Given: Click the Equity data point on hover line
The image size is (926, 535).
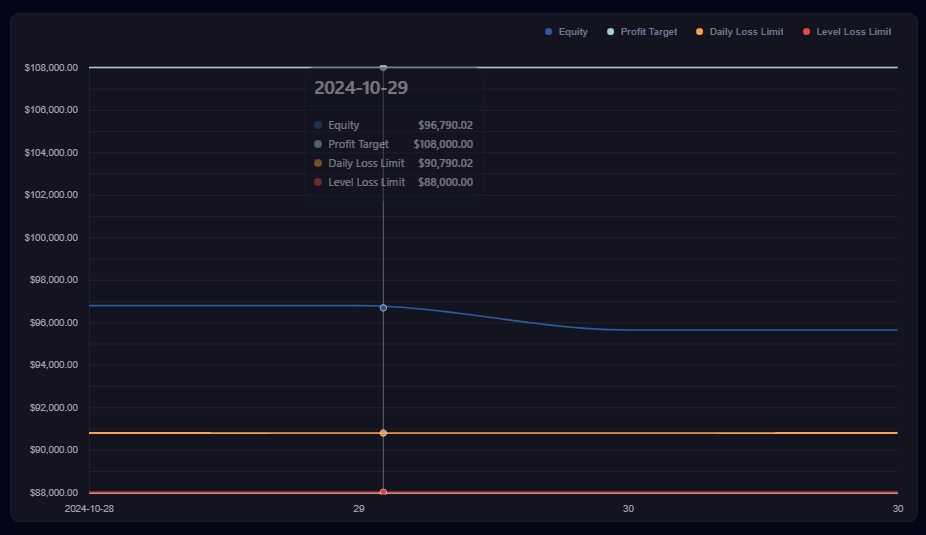Looking at the screenshot, I should click(383, 308).
